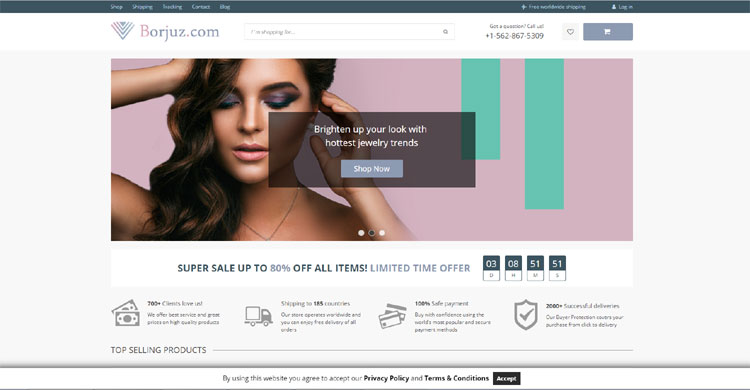Click the user icon beside Log in

(x=614, y=7)
